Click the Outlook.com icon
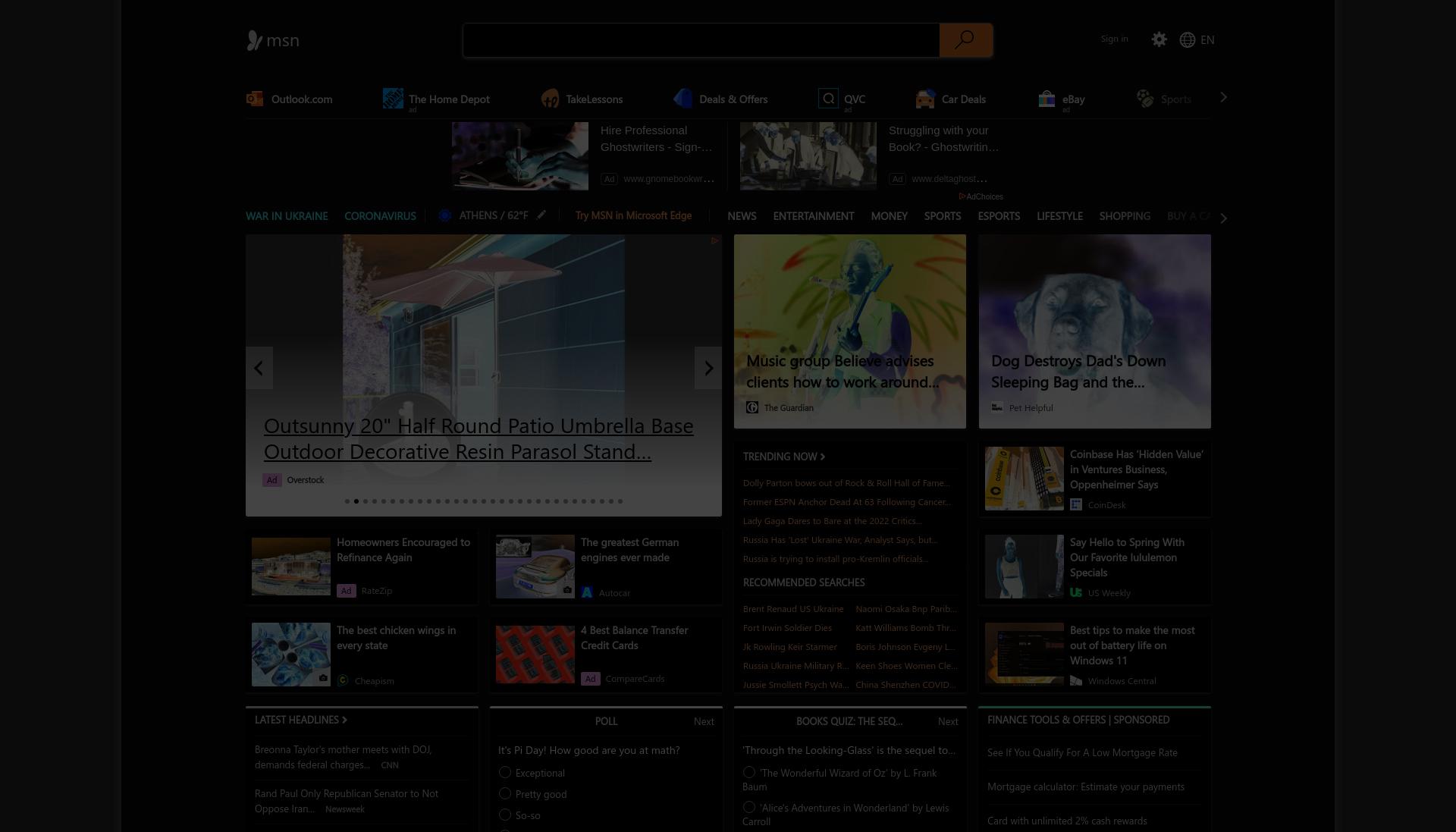Image resolution: width=1456 pixels, height=832 pixels. coord(255,99)
